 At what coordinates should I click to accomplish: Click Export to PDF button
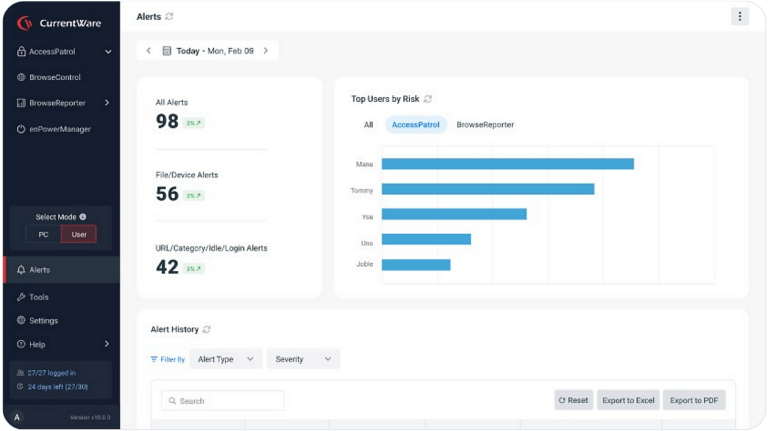click(694, 400)
